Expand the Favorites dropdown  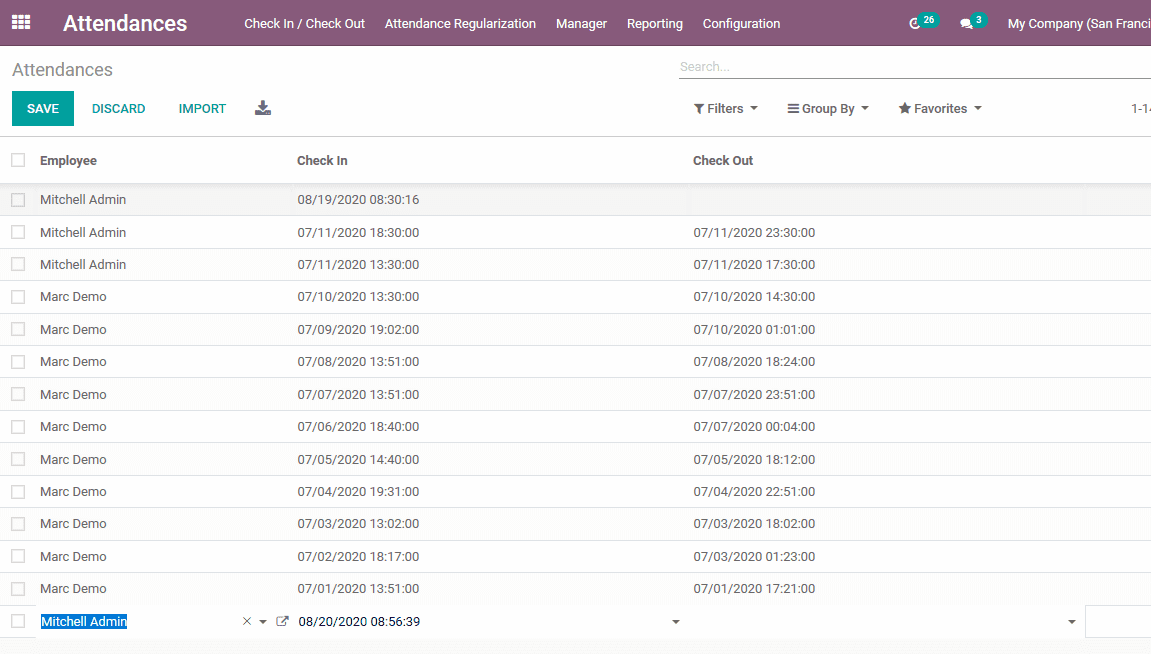coord(940,109)
